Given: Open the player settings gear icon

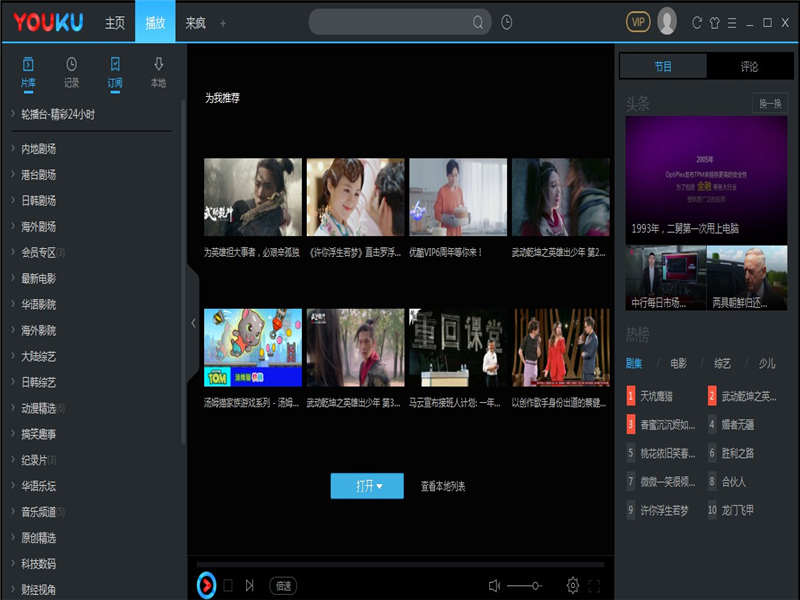Looking at the screenshot, I should click(572, 585).
